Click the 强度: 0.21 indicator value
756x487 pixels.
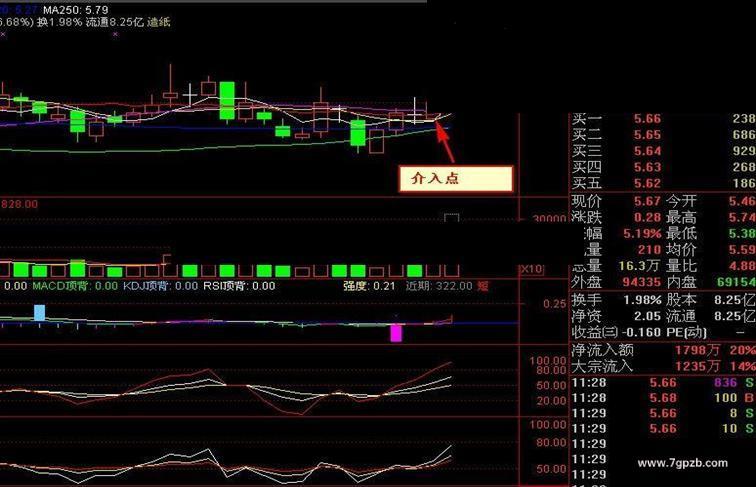[x=369, y=286]
